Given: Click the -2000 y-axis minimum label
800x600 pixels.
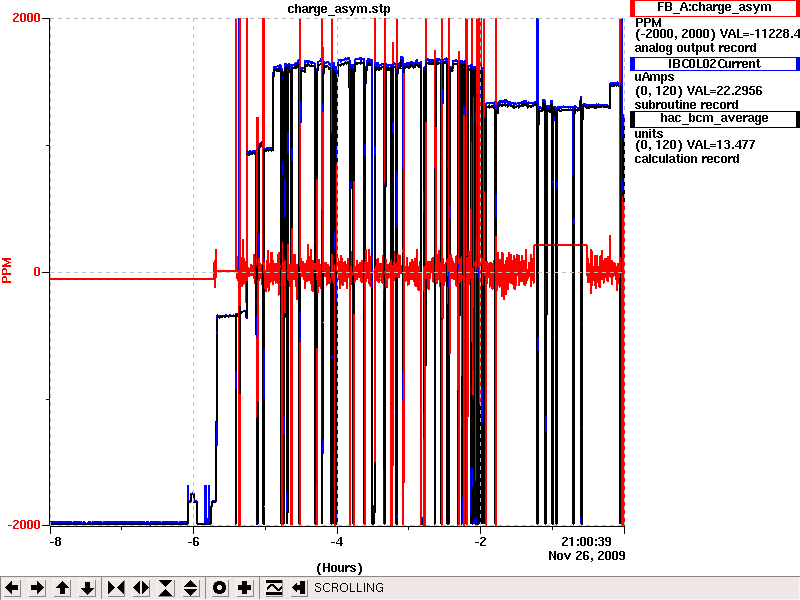Looking at the screenshot, I should [x=23, y=525].
